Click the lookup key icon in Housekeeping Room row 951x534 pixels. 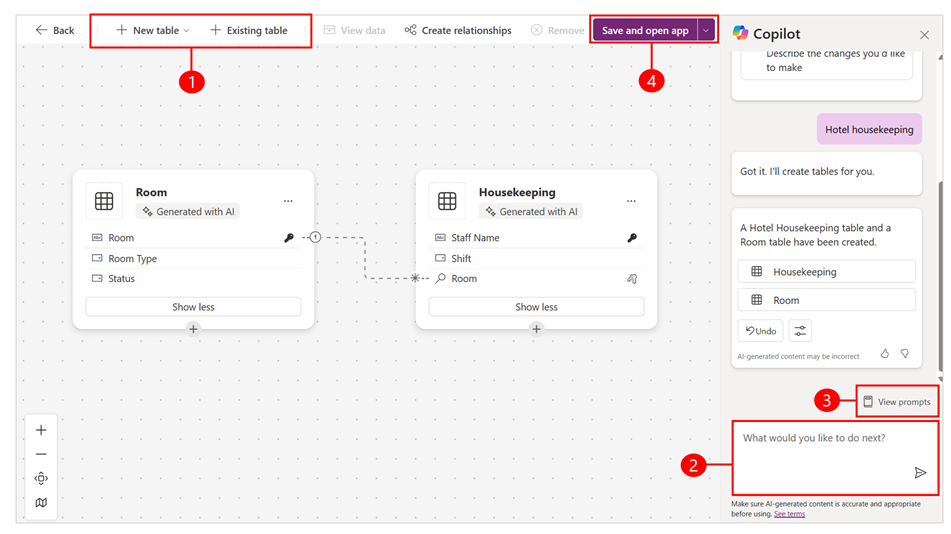pos(632,279)
